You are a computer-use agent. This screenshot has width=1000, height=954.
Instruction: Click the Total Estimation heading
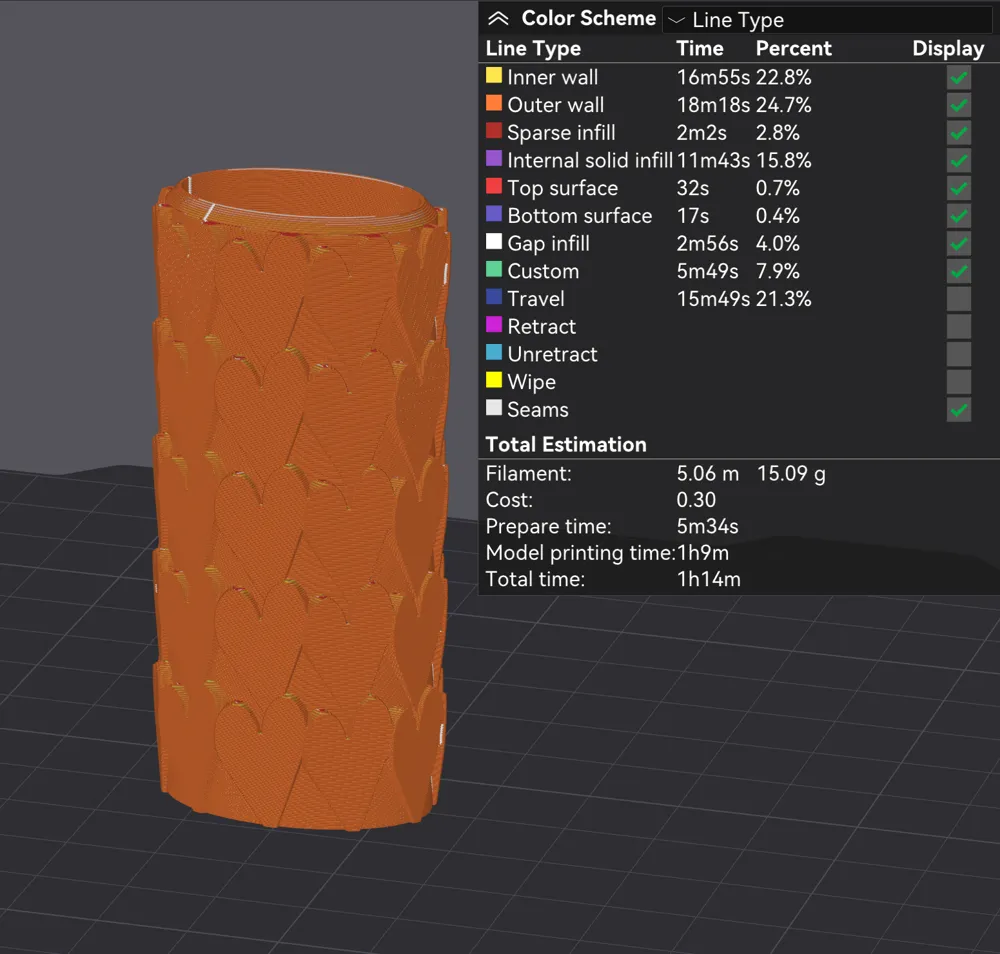point(566,444)
